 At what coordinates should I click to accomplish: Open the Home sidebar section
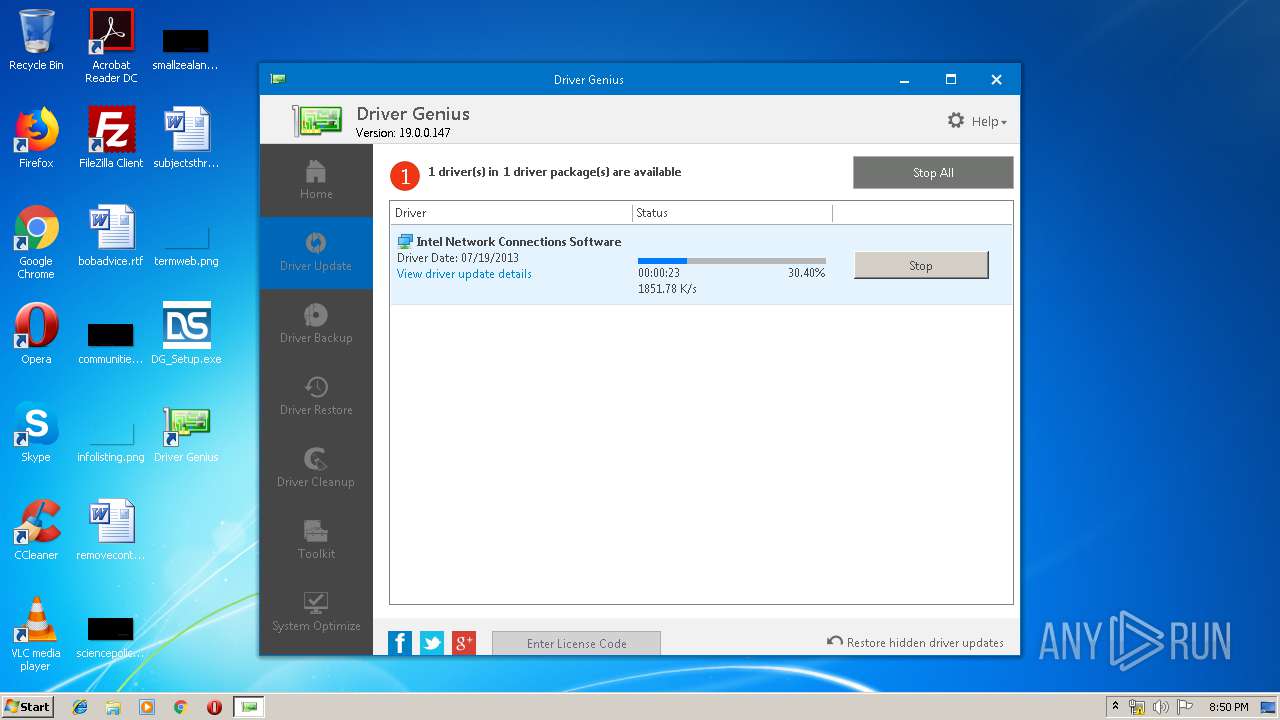[316, 181]
